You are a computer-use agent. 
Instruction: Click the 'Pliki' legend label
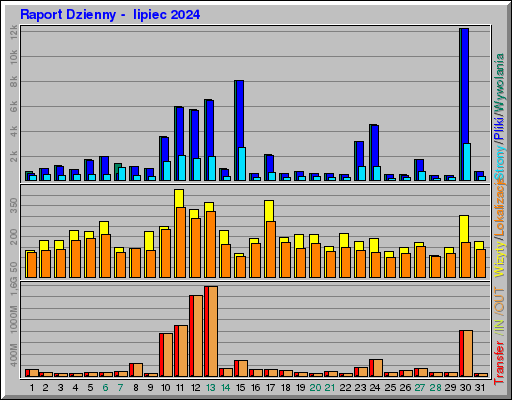pos(500,128)
